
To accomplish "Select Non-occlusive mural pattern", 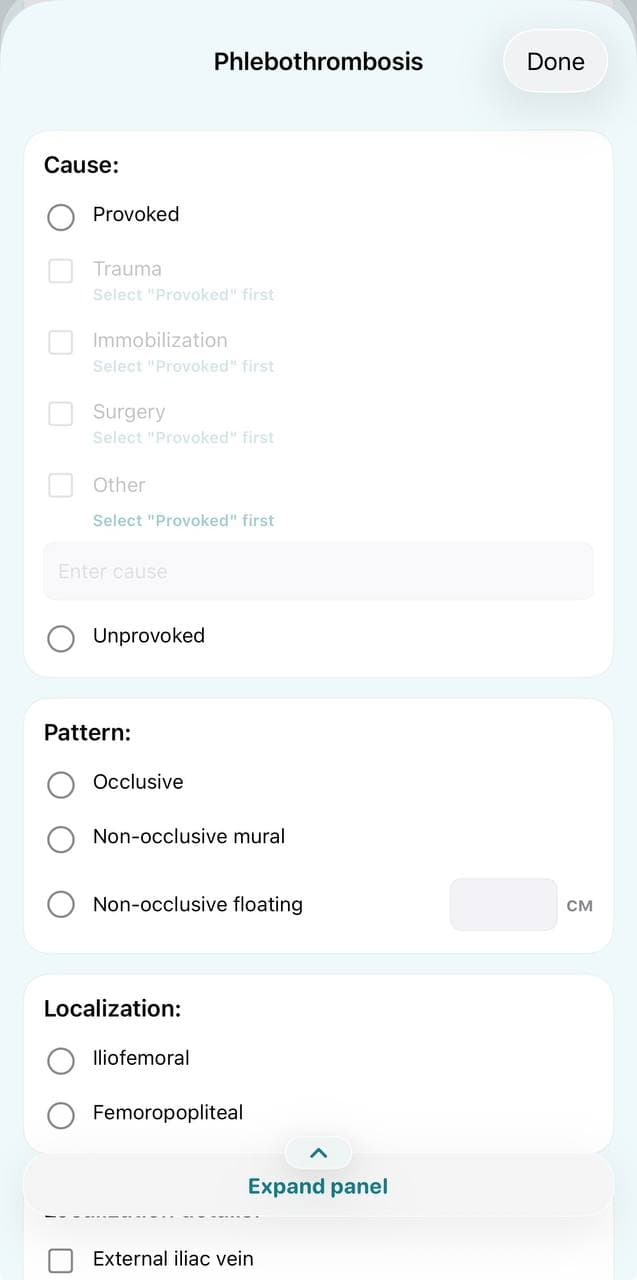I will tap(61, 839).
